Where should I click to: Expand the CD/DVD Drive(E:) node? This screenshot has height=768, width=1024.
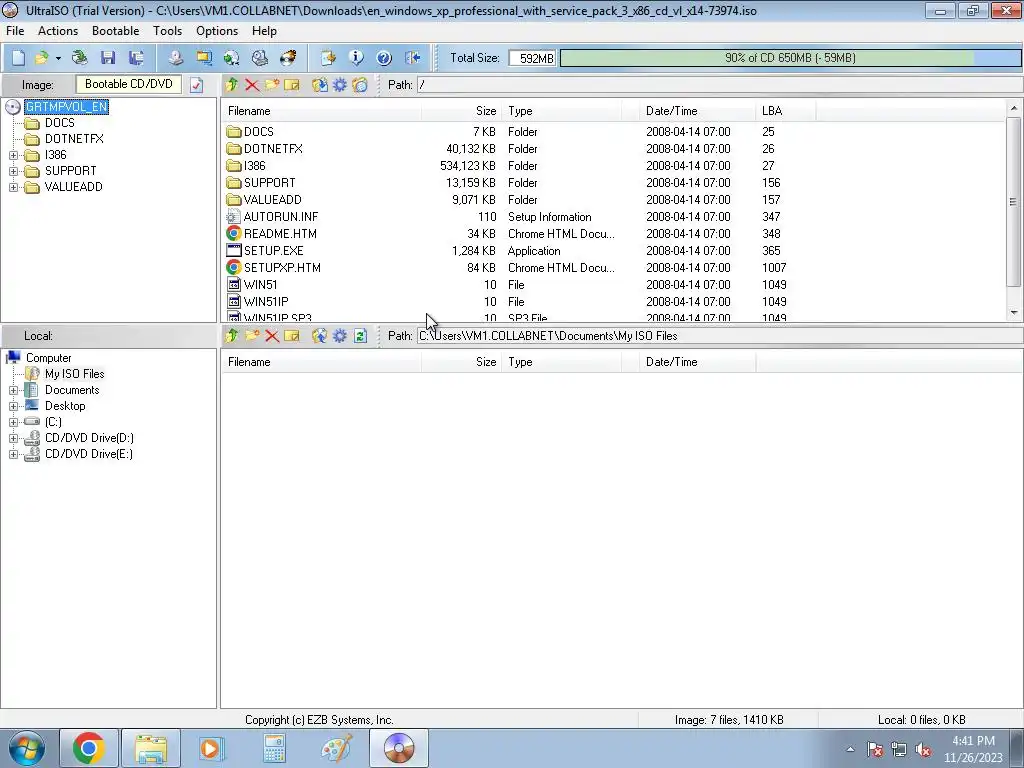click(13, 454)
